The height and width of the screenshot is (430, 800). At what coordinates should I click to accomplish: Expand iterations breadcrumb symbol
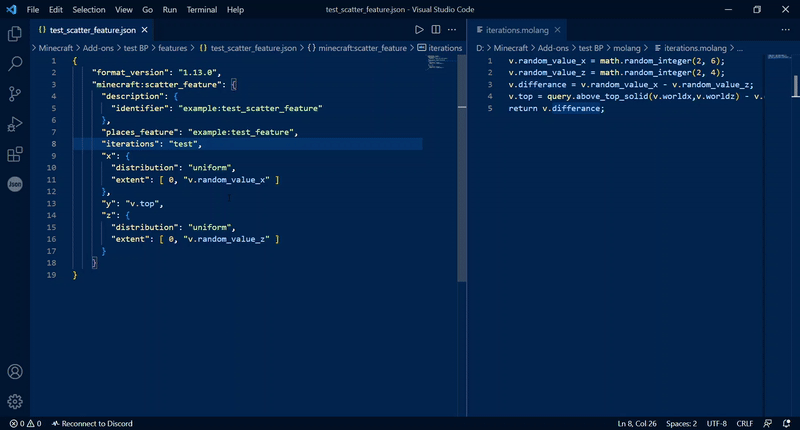439,48
